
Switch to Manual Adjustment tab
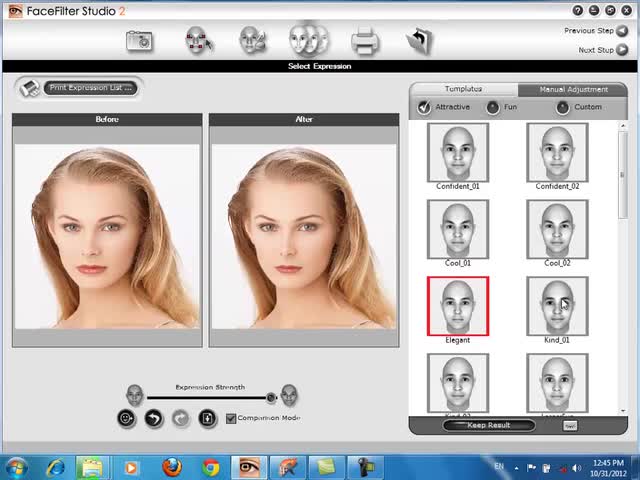point(573,89)
